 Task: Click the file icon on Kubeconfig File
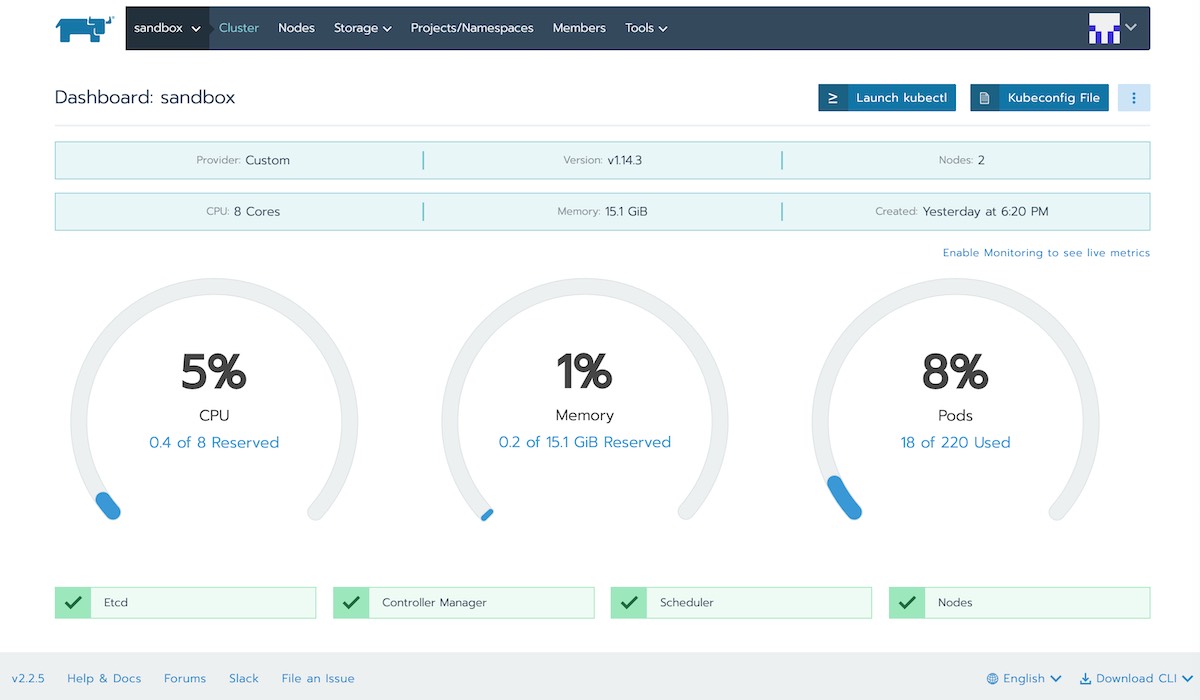985,98
